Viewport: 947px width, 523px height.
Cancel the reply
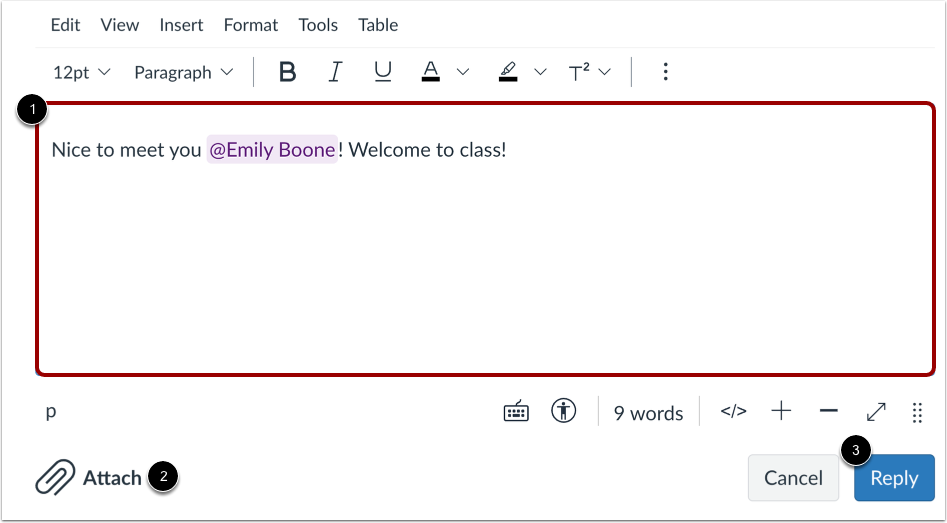[x=793, y=478]
